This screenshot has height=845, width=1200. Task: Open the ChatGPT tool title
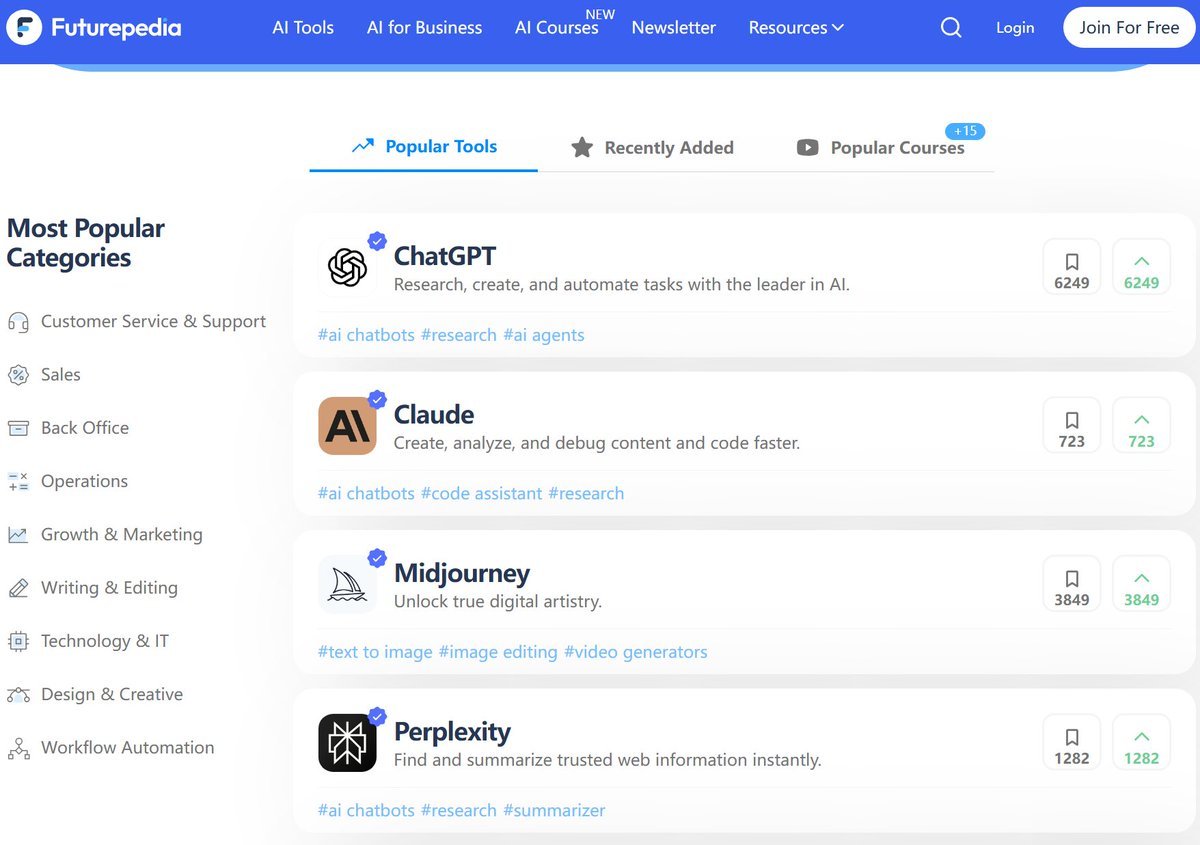point(445,256)
